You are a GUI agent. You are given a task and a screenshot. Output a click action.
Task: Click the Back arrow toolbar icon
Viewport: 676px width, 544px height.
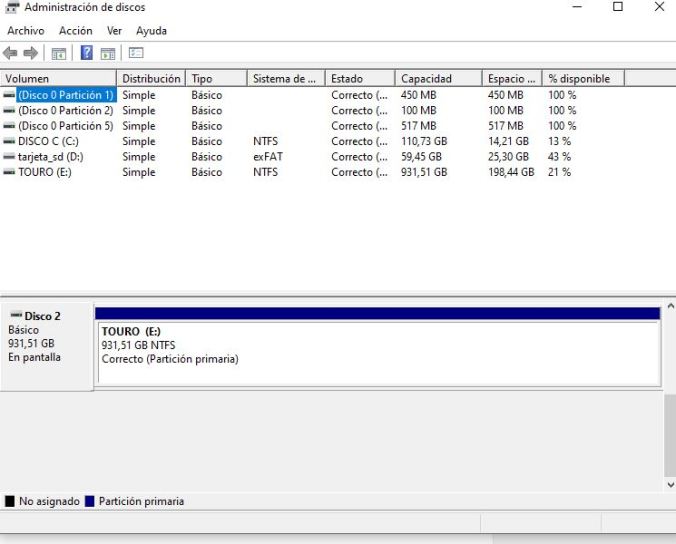11,53
